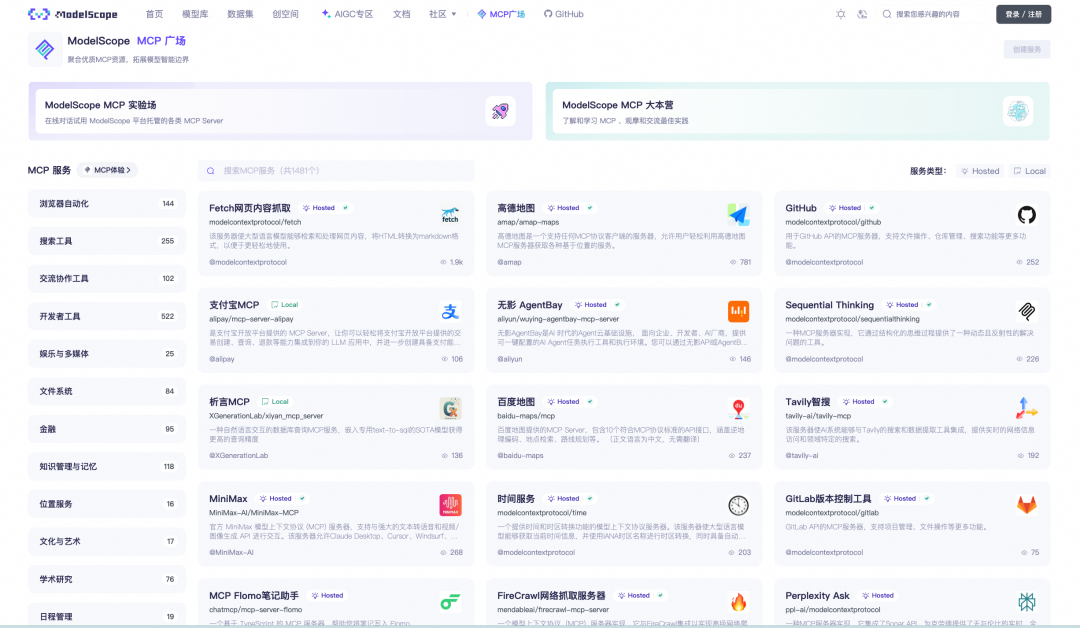Select 知识管理与记忆 category

tap(107, 466)
